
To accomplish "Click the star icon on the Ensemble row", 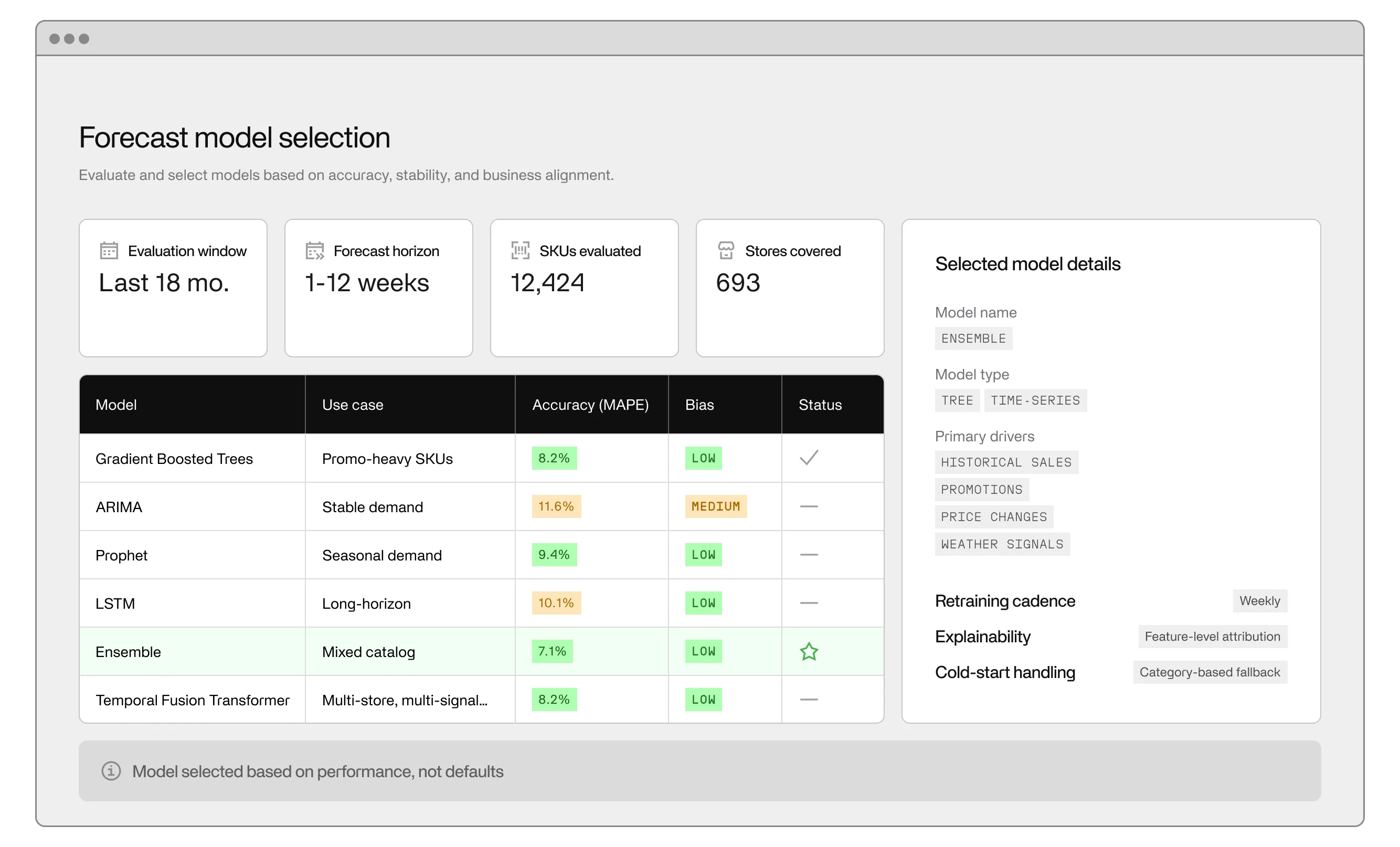I will 809,652.
